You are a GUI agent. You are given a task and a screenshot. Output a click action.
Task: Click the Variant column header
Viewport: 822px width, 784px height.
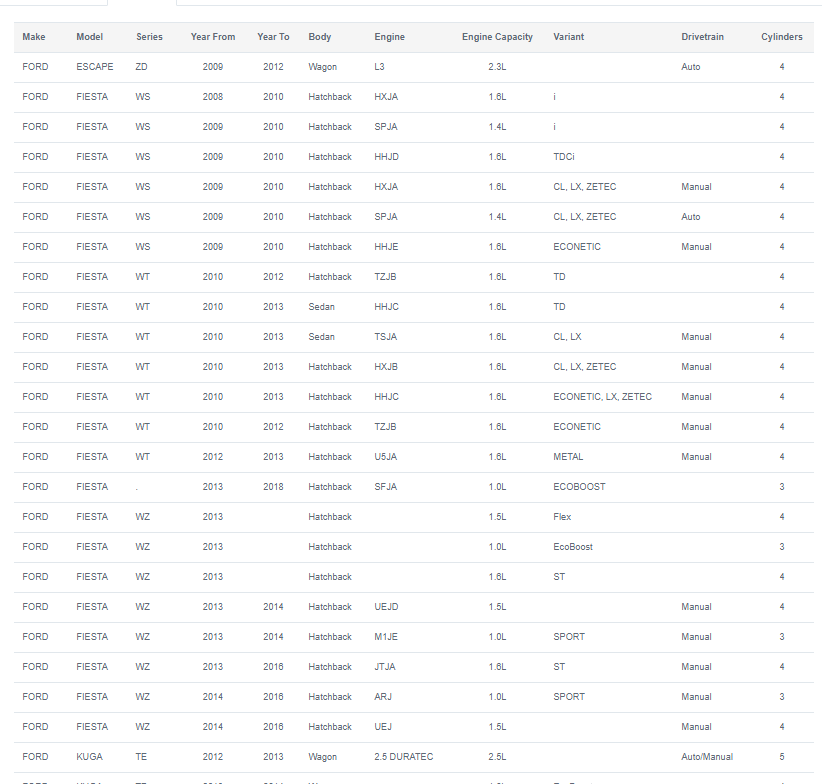coord(568,37)
